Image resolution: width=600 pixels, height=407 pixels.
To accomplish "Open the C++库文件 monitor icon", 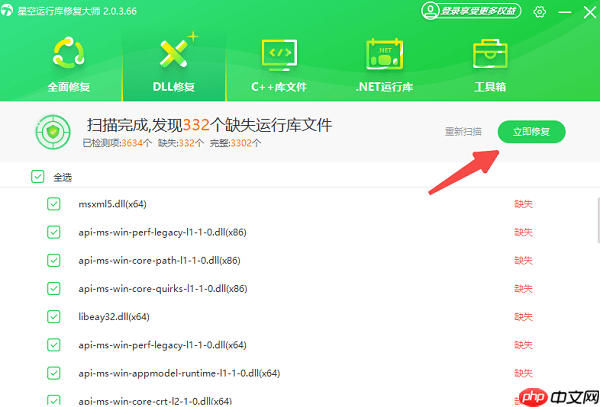I will [x=279, y=54].
